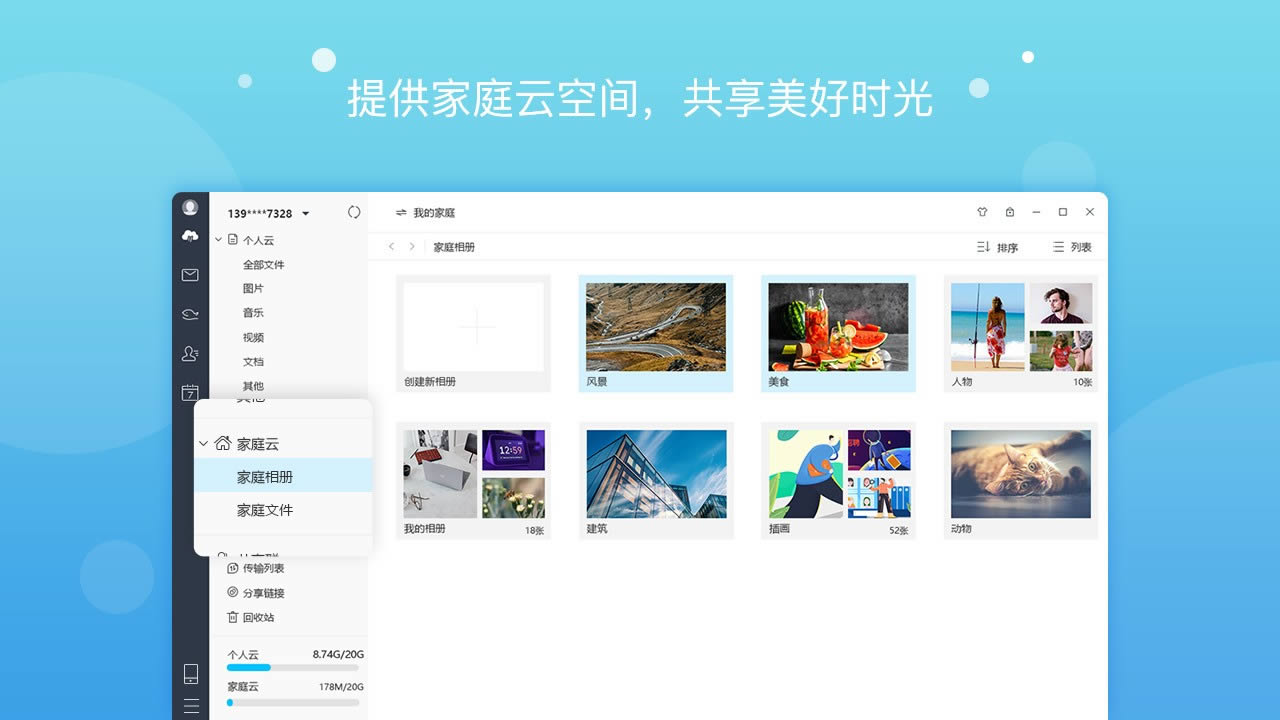The image size is (1280, 720).
Task: Open the 插画 album thumbnail
Action: point(838,474)
